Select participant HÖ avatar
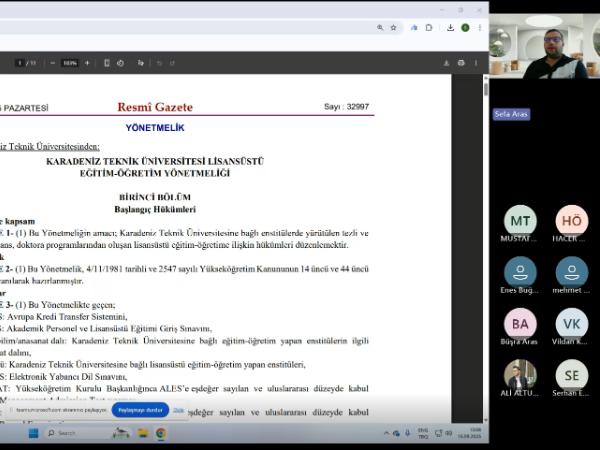The width and height of the screenshot is (600, 450). click(572, 221)
